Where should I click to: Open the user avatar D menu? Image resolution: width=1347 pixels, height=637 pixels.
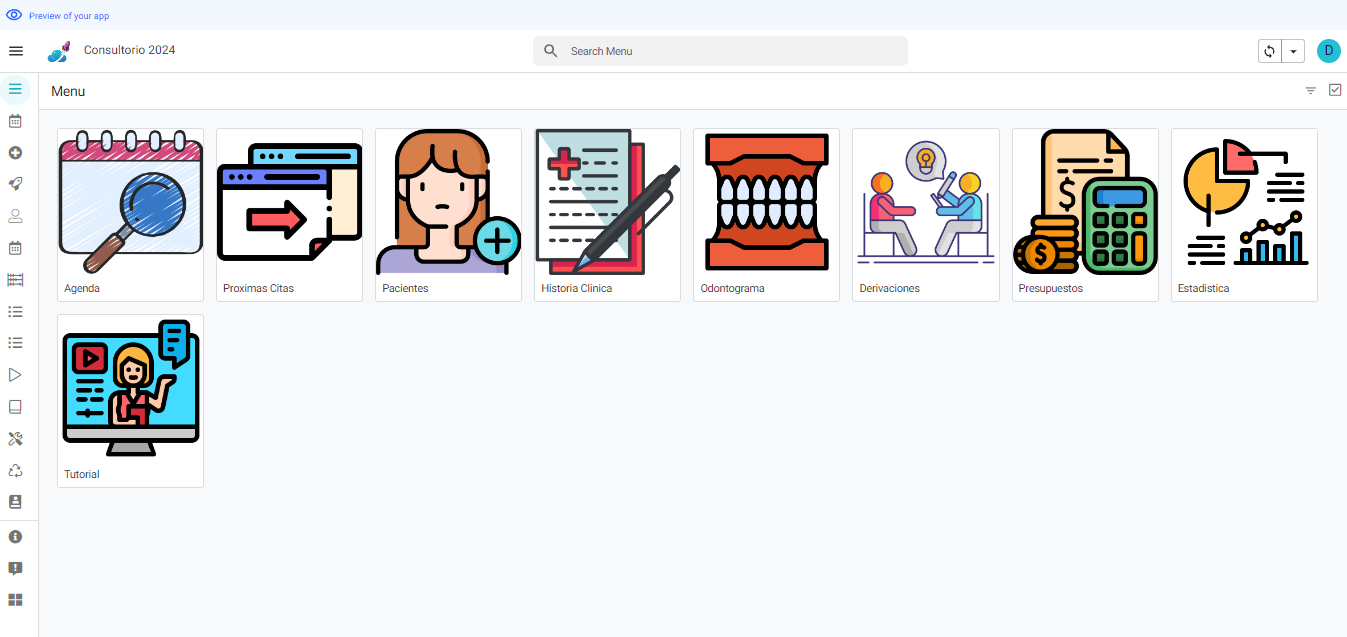[x=1328, y=51]
